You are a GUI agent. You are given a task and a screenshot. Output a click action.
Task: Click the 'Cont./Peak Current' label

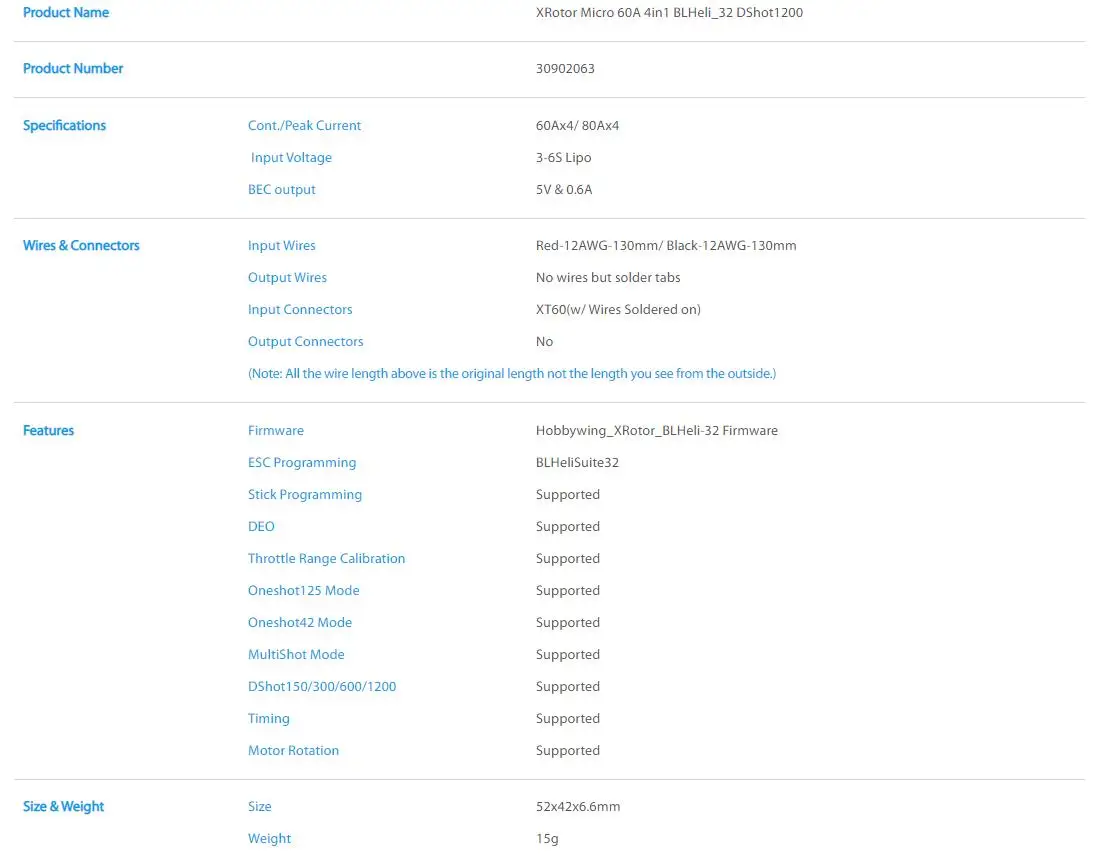[305, 125]
